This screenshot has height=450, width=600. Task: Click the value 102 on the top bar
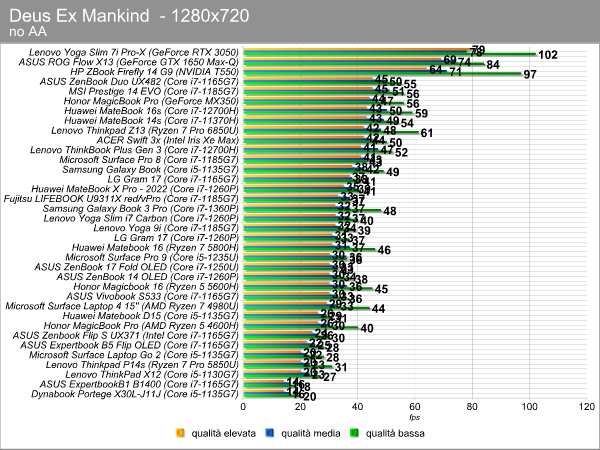[x=548, y=55]
